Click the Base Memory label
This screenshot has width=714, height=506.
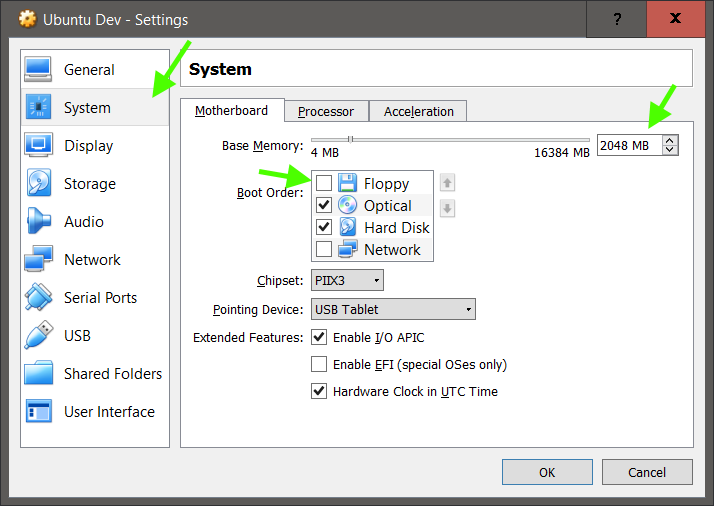pyautogui.click(x=262, y=146)
